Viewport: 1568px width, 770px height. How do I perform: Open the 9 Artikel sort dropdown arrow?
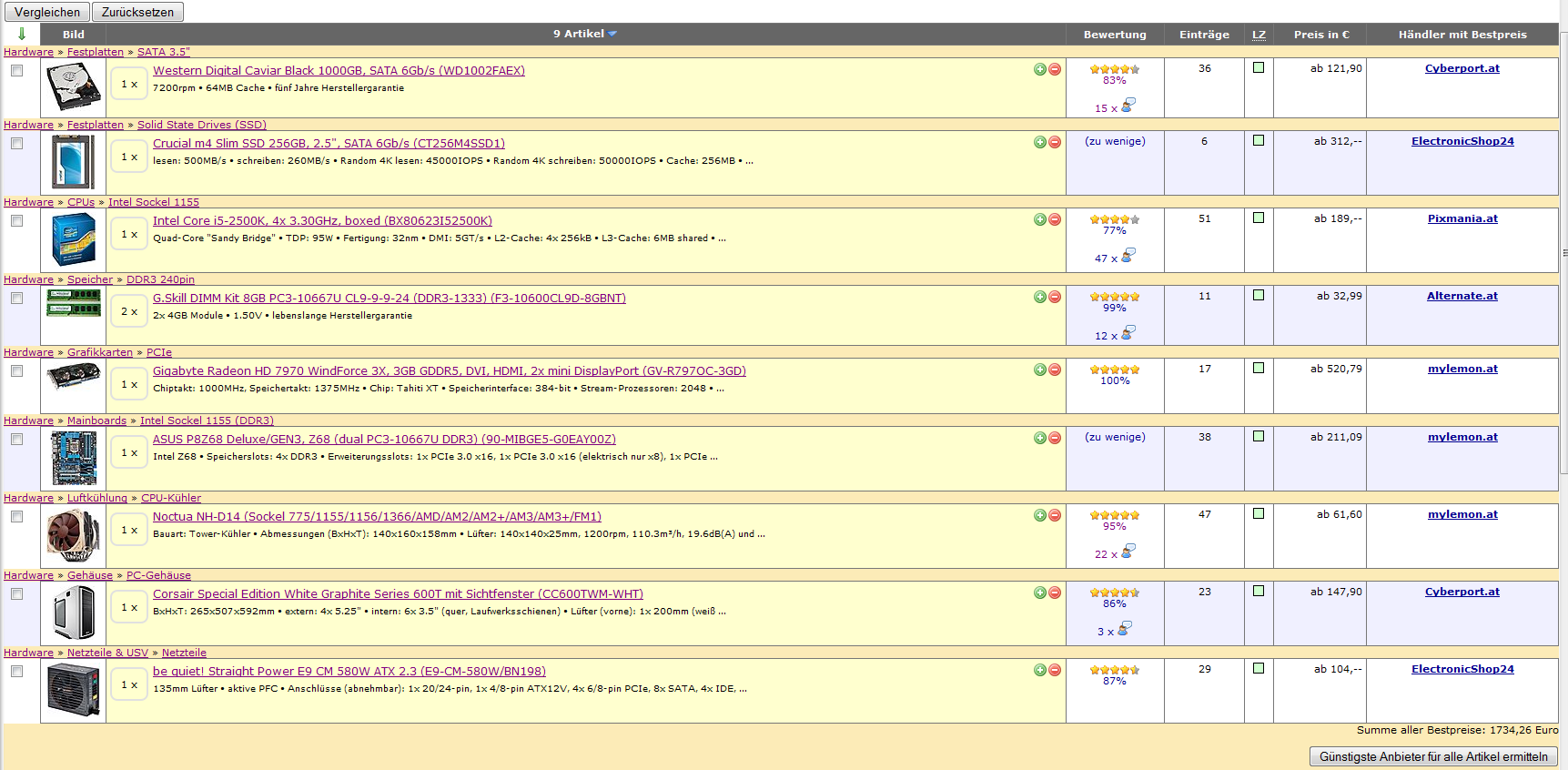(612, 34)
